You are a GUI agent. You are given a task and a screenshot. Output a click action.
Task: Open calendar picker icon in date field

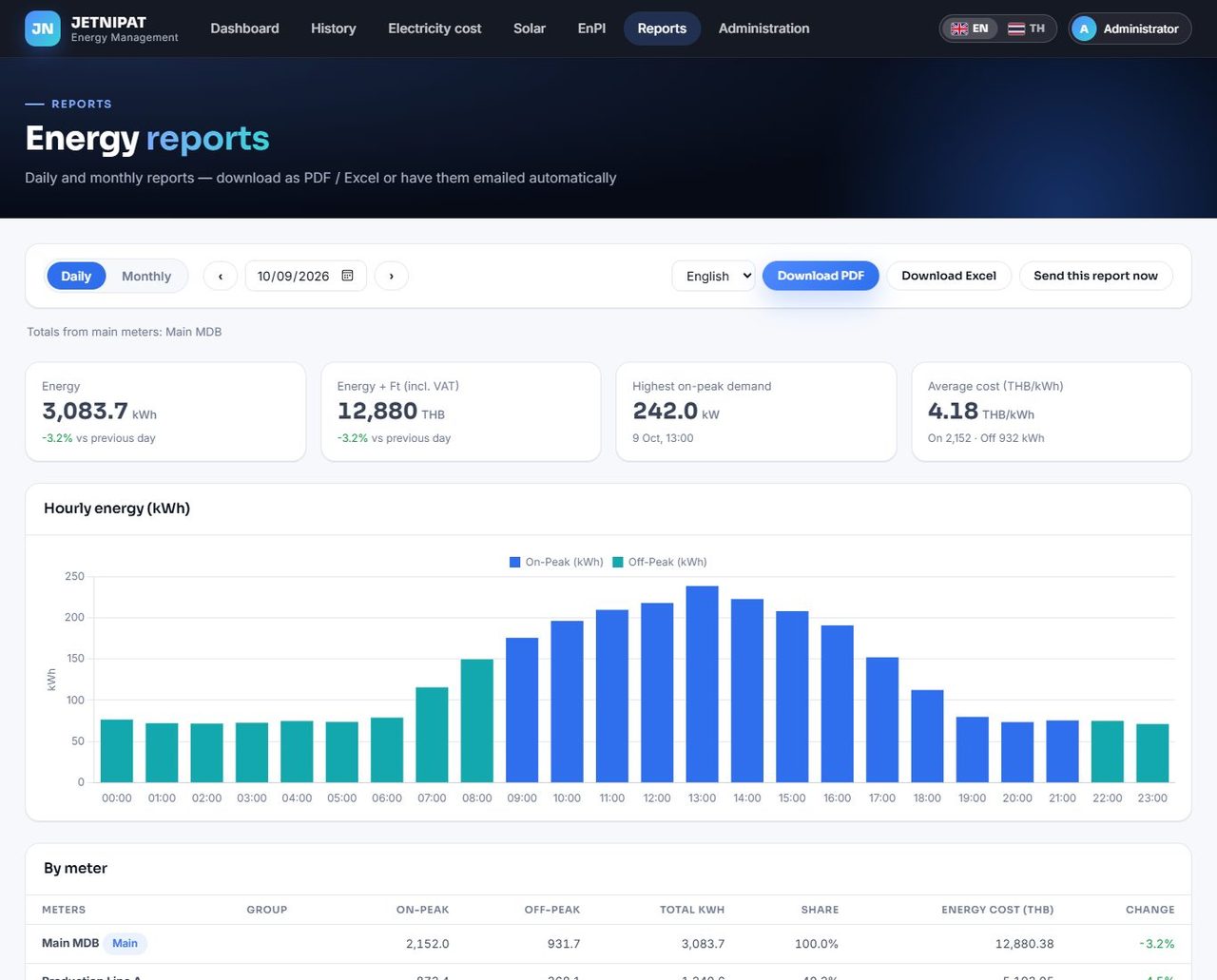click(x=347, y=276)
